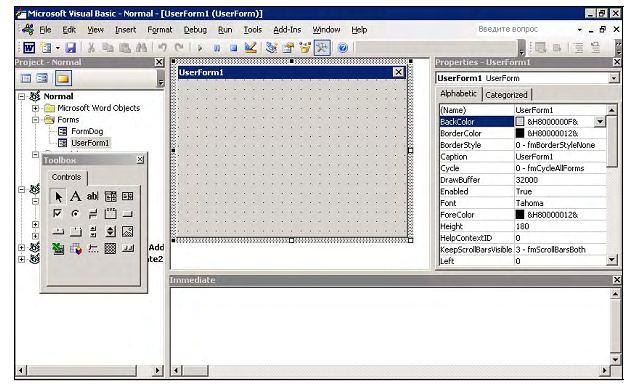Open the Debug menu
Screen dimensions: 632x389
tap(195, 30)
